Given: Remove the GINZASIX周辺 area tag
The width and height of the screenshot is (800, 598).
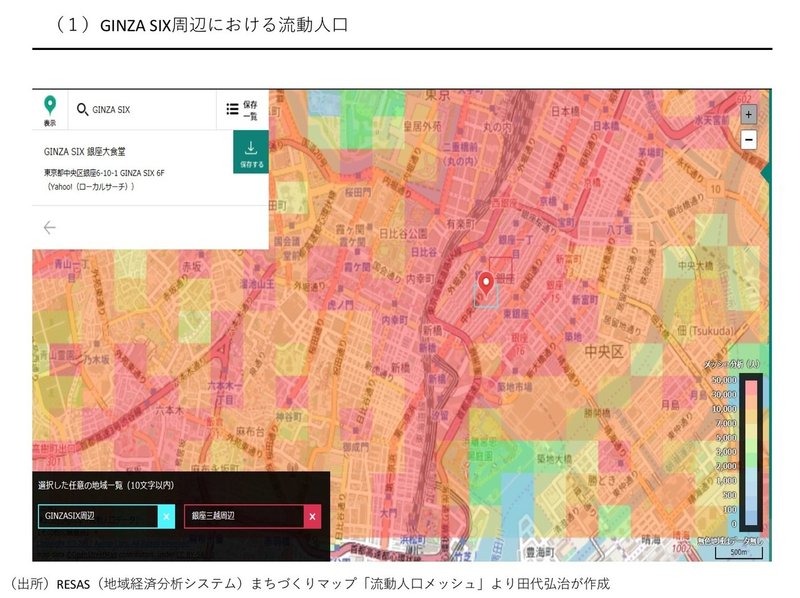Looking at the screenshot, I should coord(166,516).
